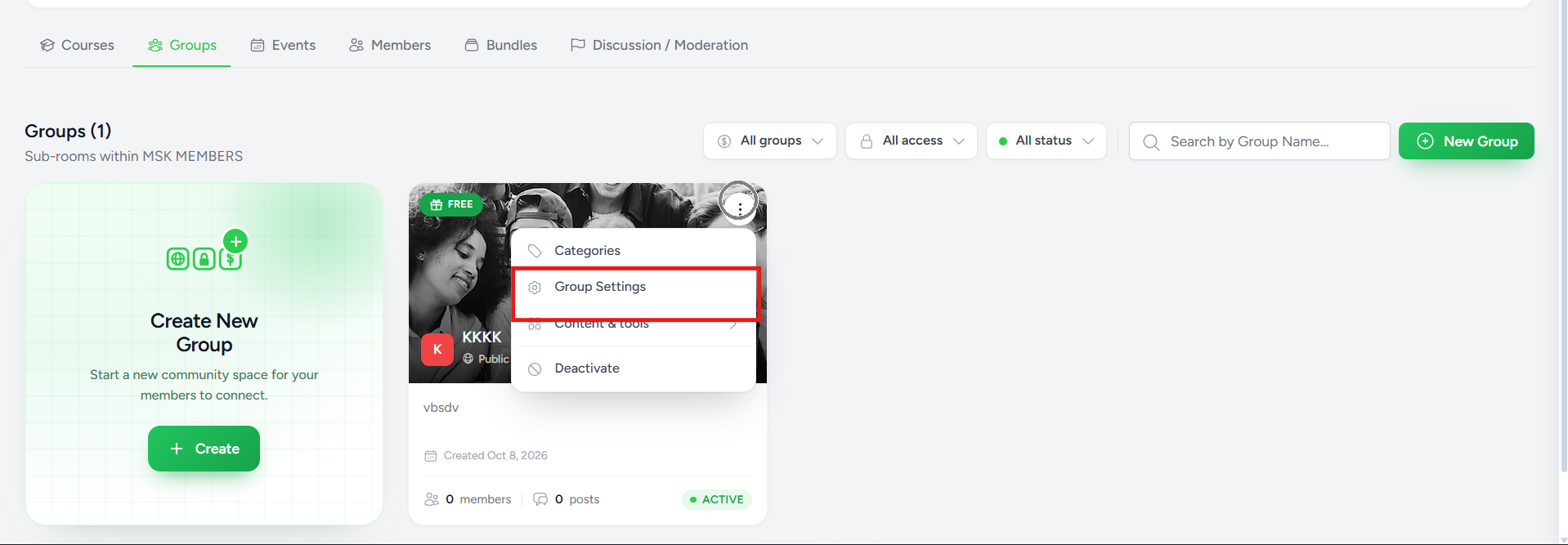
Task: Select the Groups tab
Action: [x=181, y=45]
